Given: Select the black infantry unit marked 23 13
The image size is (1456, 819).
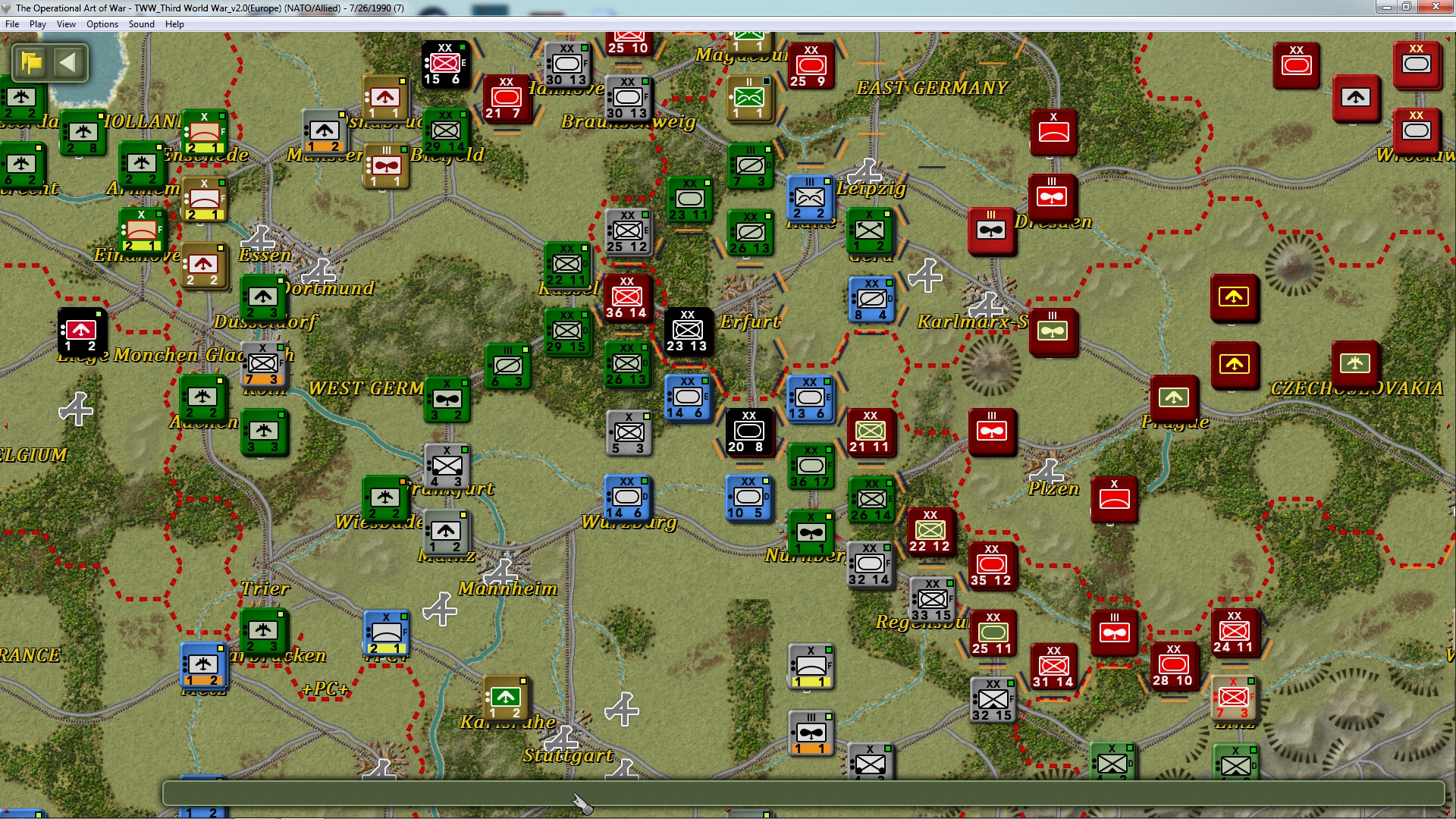Looking at the screenshot, I should click(688, 331).
